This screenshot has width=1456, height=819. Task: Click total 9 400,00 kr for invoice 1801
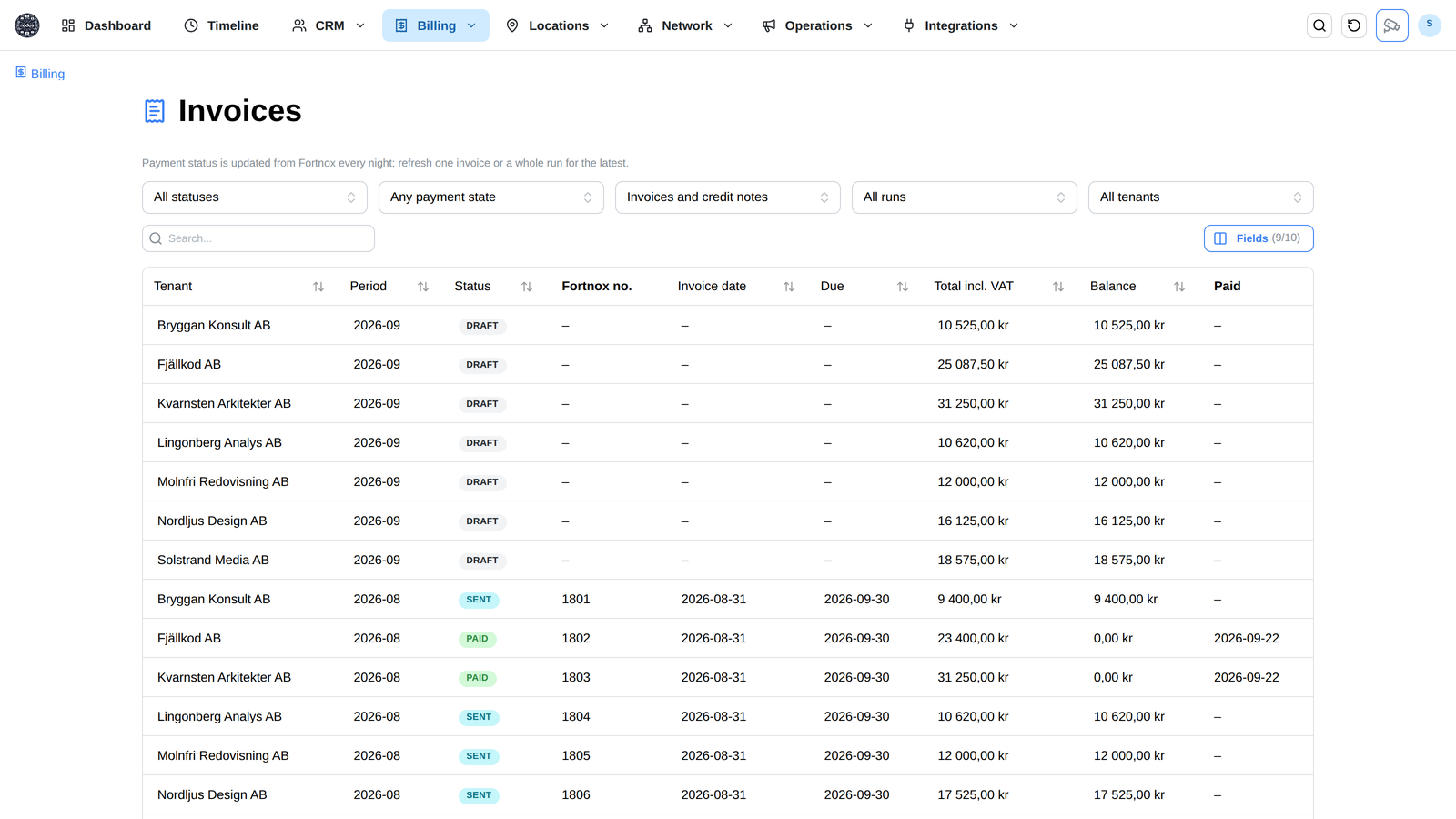pos(969,599)
